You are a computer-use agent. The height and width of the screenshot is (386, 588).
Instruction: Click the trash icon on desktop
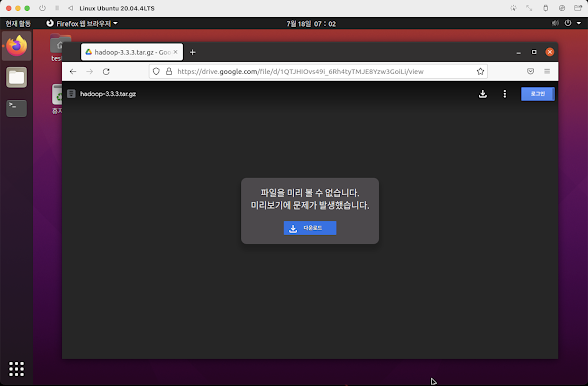point(57,95)
